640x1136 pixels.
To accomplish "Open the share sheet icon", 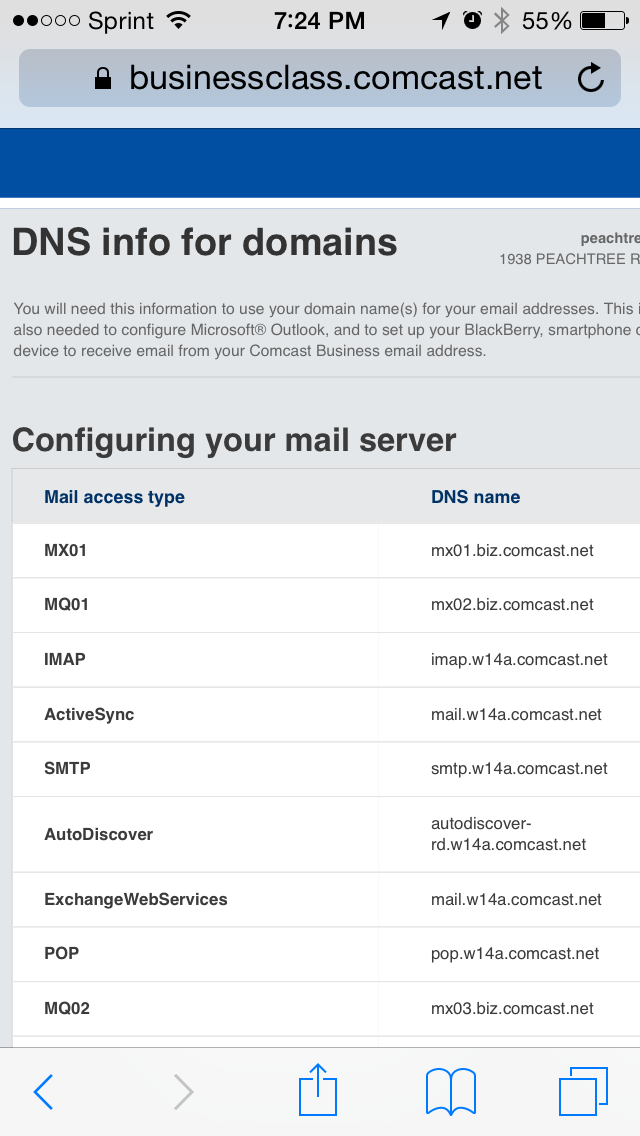I will point(318,1088).
